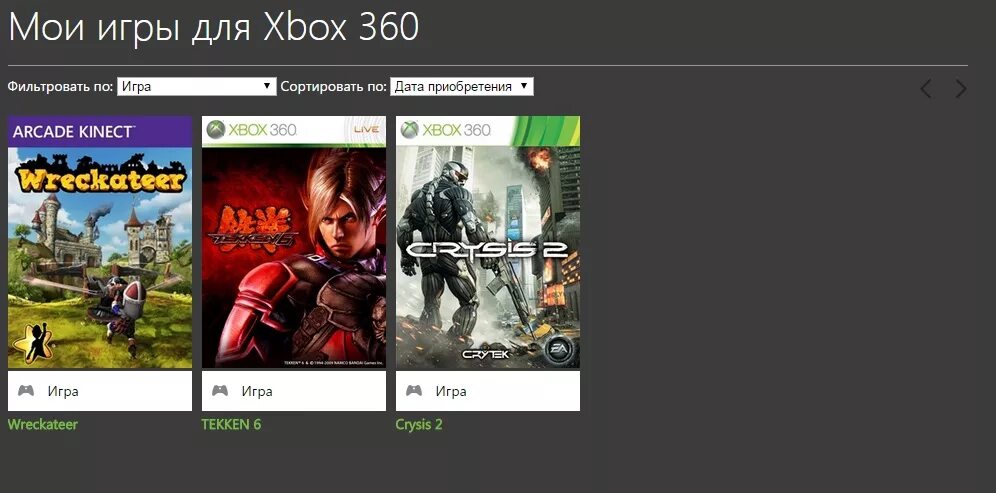Click the gamepad icon under Crysis 2

(414, 390)
